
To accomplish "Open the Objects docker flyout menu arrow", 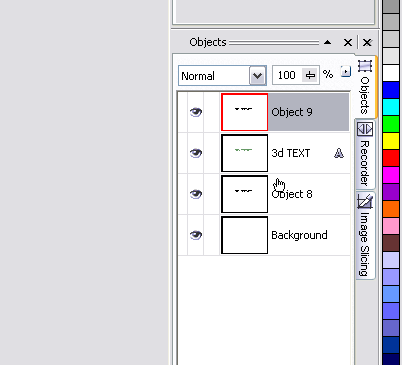I will pos(346,71).
